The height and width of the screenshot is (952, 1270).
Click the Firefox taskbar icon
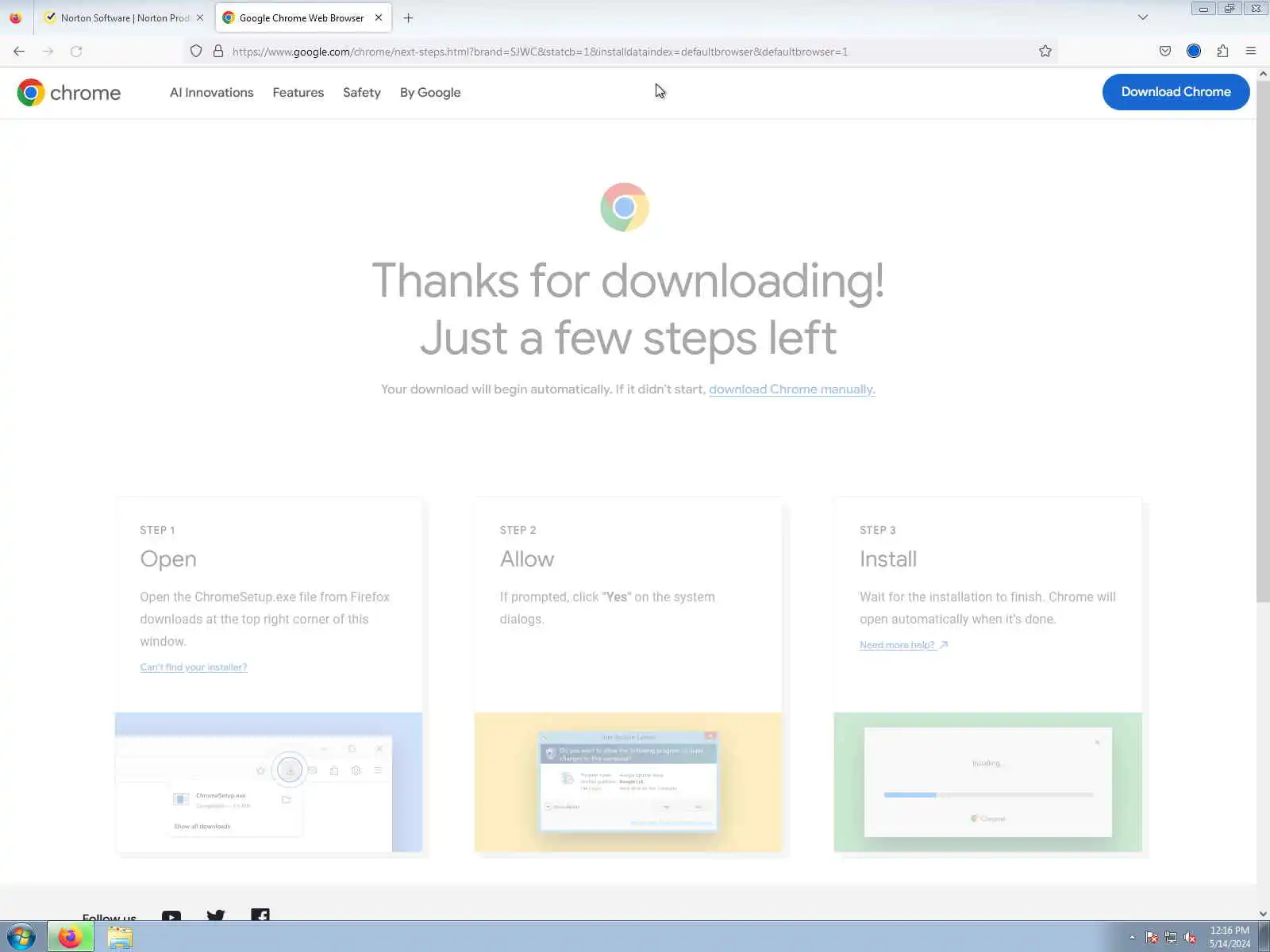[x=71, y=937]
